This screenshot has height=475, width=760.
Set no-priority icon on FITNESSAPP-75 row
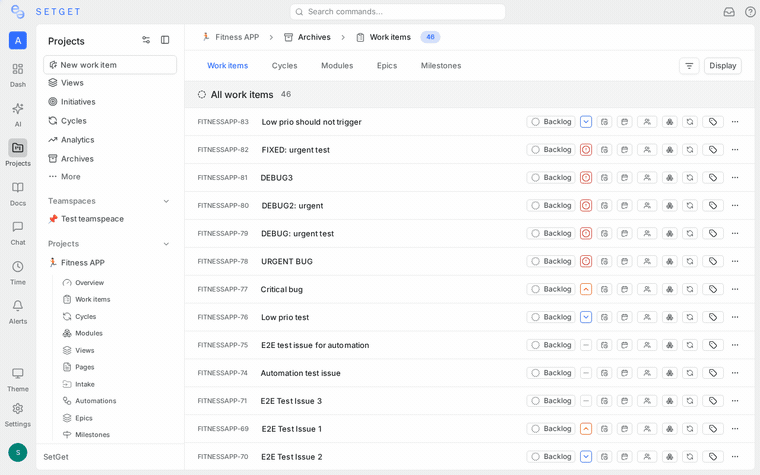click(586, 345)
